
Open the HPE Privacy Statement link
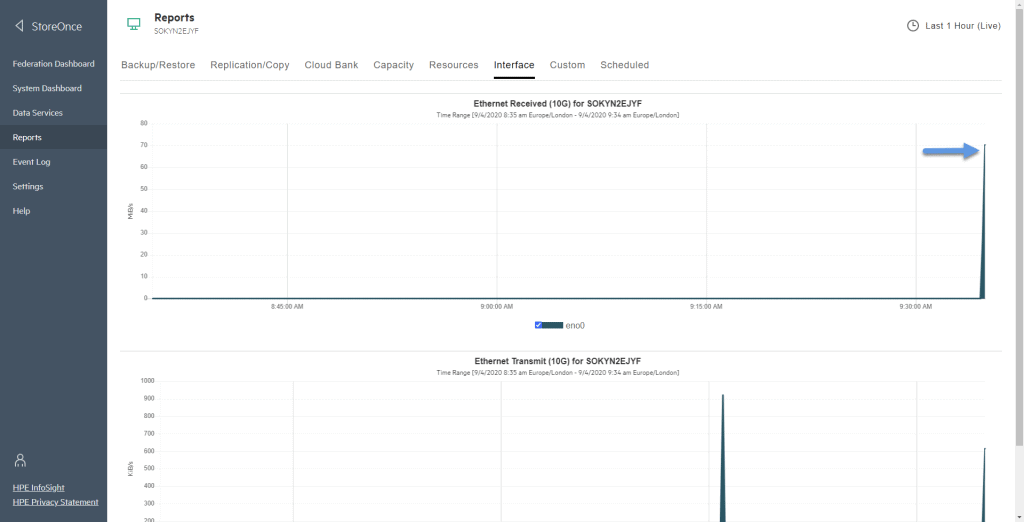coord(56,502)
